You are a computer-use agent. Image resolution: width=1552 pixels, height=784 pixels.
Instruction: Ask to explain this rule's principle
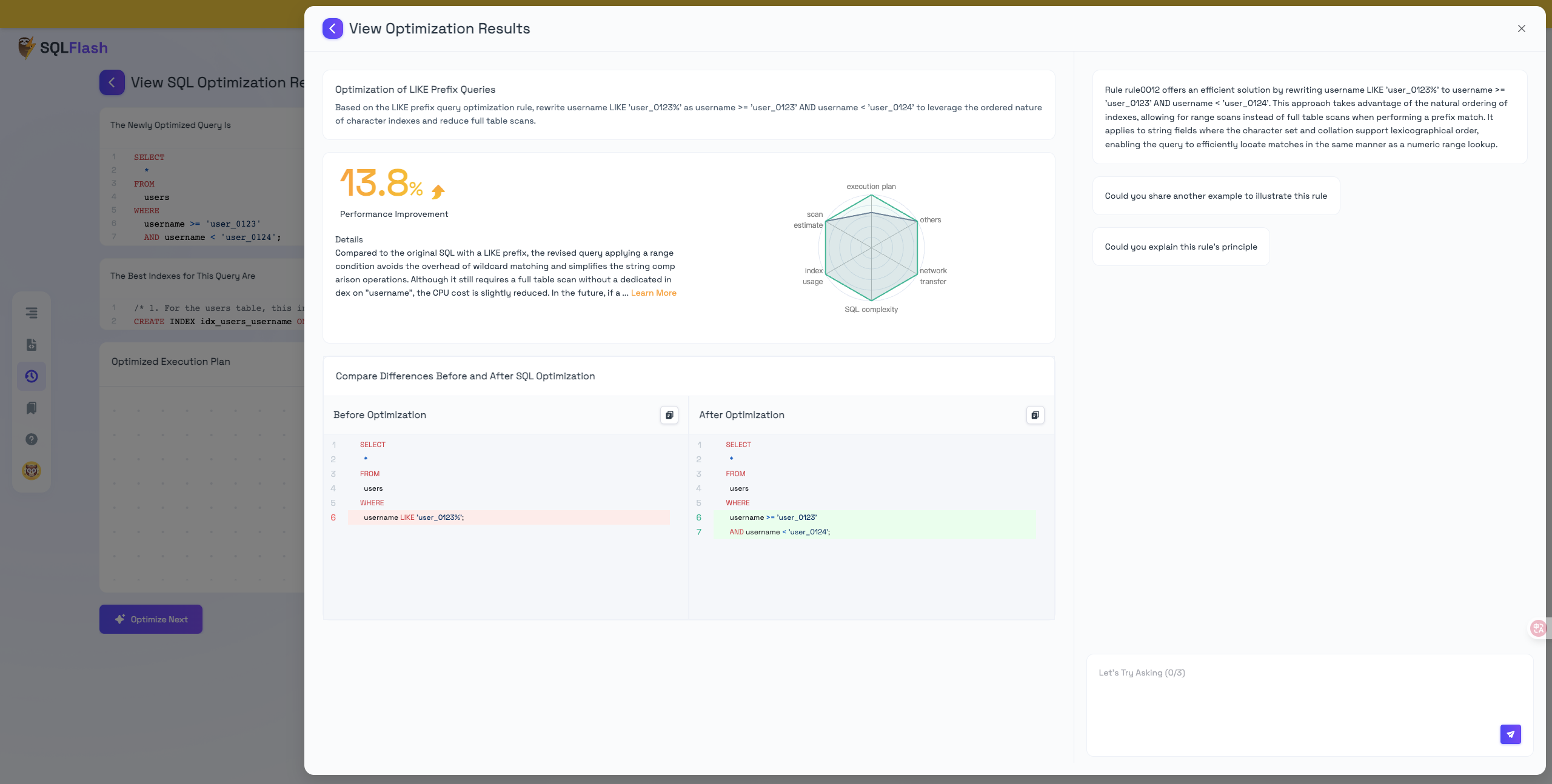pos(1180,246)
